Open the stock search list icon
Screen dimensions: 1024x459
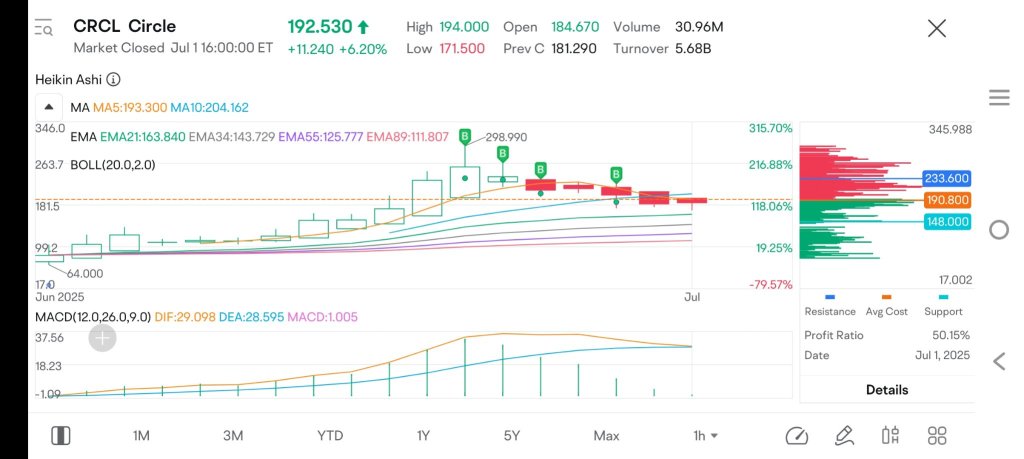pos(43,27)
